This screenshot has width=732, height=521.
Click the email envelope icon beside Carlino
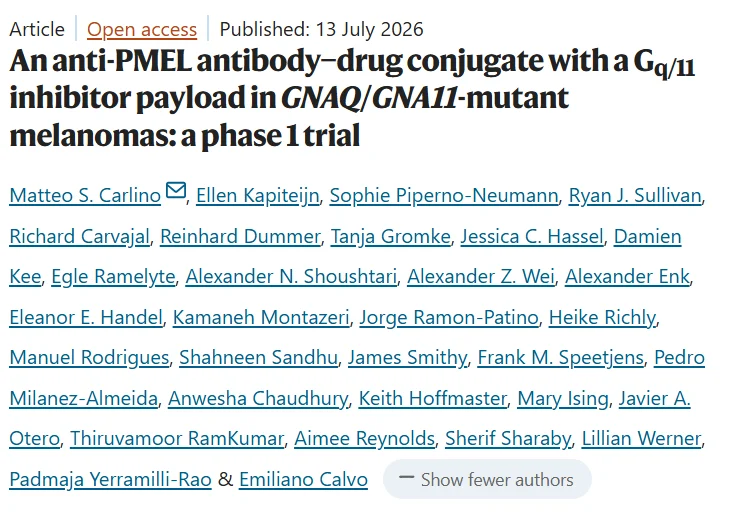coord(176,190)
